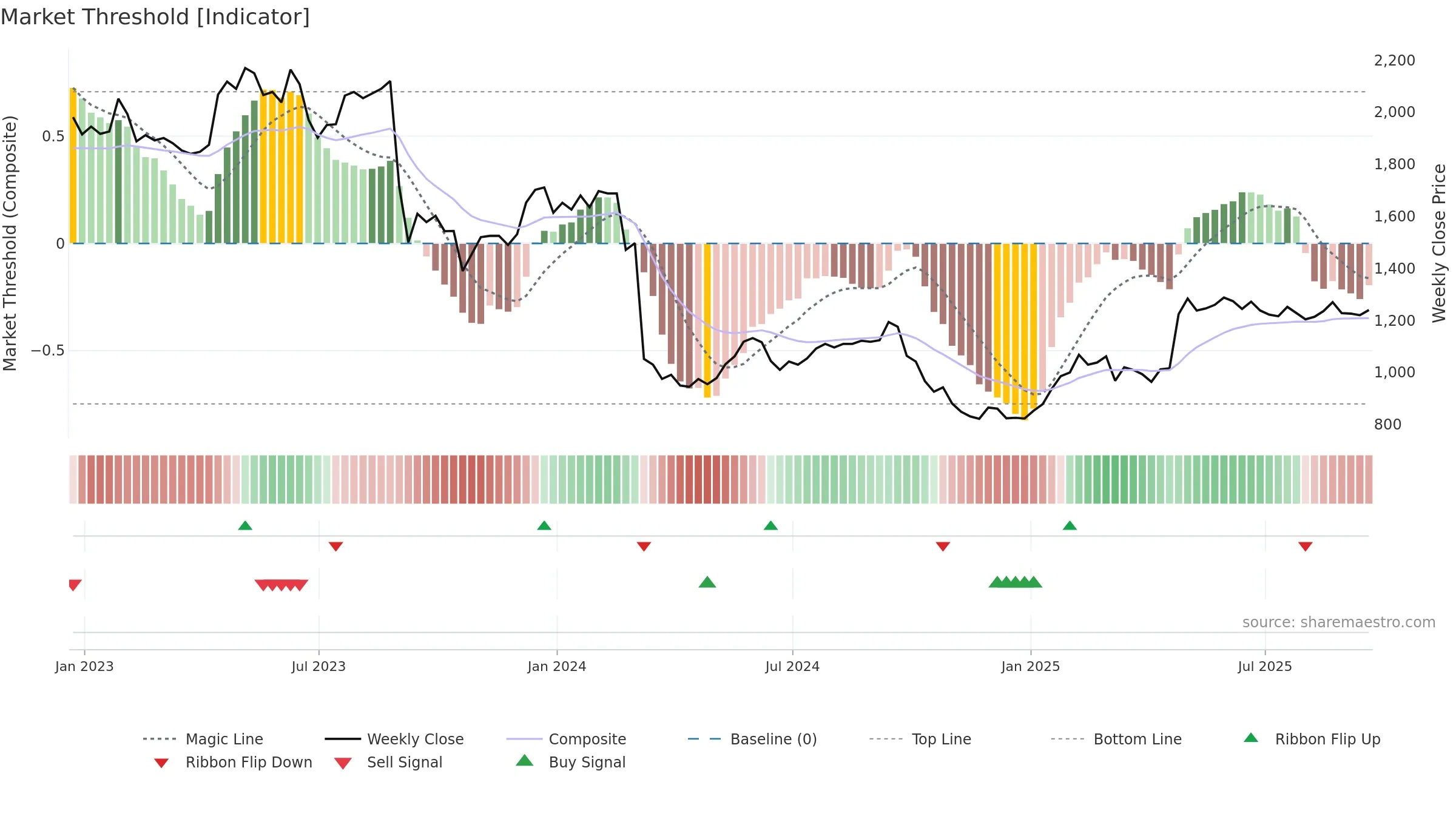Screen dimensions: 1456x819
Task: Click the Ribbon Flip Up marker before July 2023
Action: 245,525
